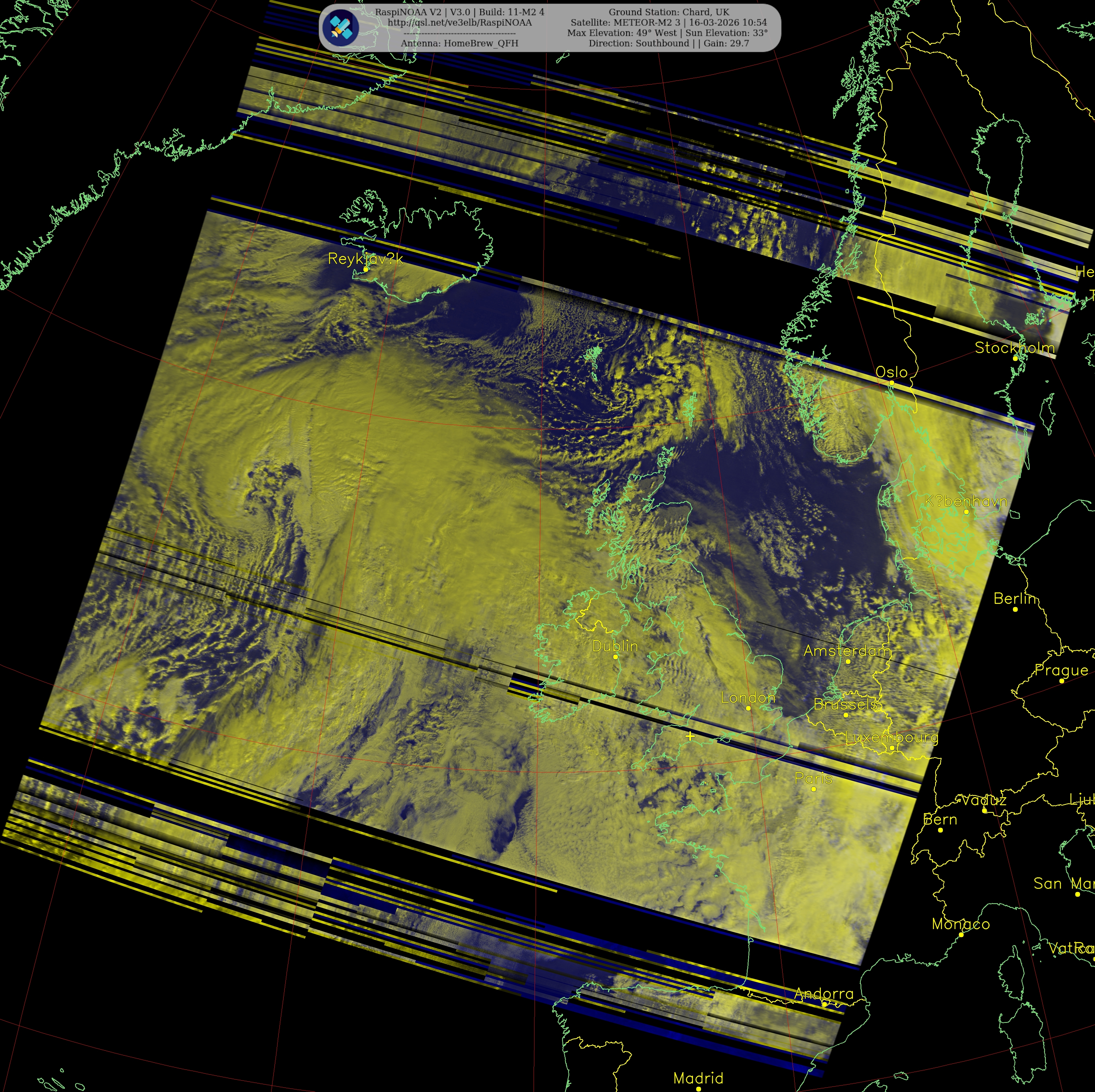Click the yellow cross ground station marker
1095x1092 pixels.
click(690, 736)
